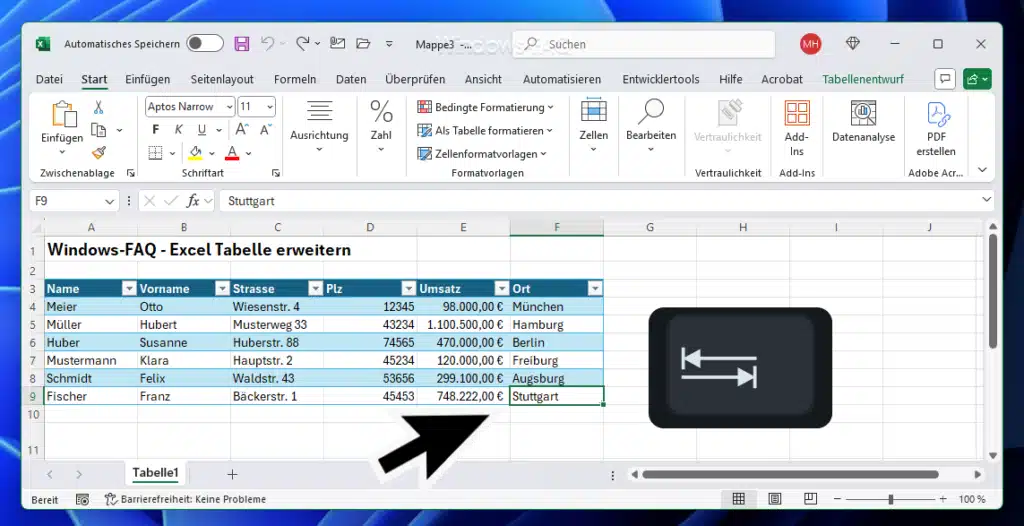
Task: Click the Suchen search field
Action: (643, 44)
